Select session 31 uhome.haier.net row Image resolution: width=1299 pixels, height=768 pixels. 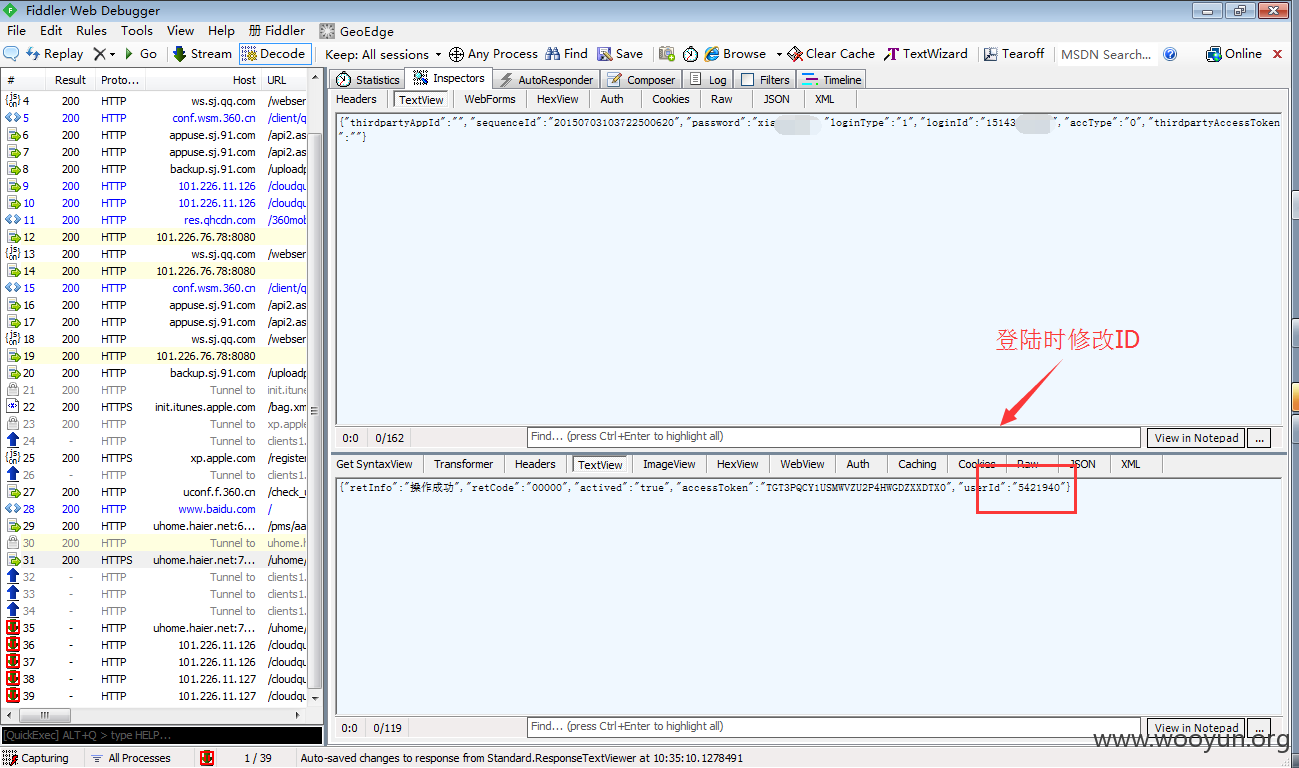156,560
